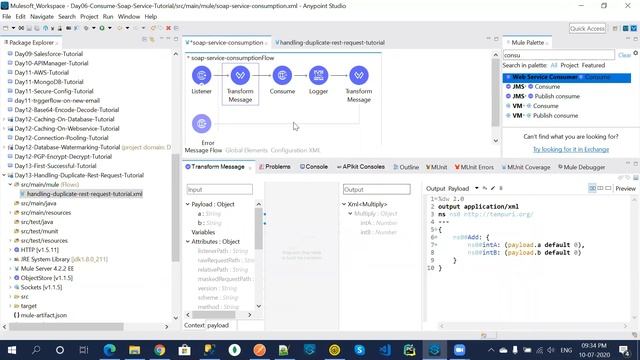Open Visual Studio Code from the taskbar
Image resolution: width=640 pixels, height=360 pixels.
click(384, 350)
